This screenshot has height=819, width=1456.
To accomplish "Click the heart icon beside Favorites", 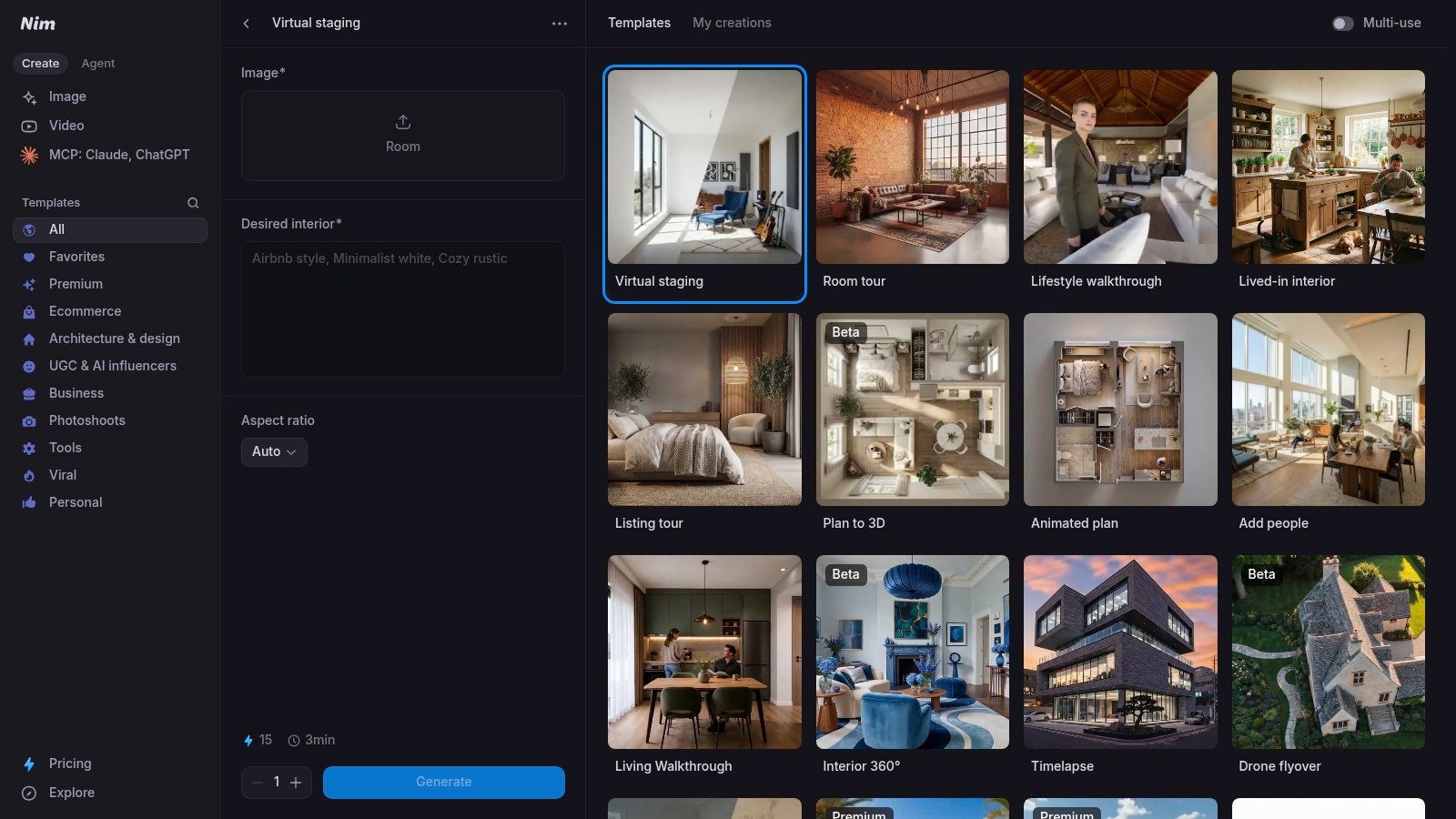I will (x=29, y=258).
